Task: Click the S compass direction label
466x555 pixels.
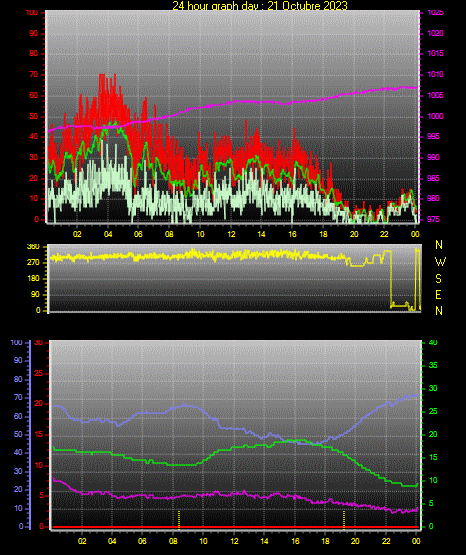Action: pyautogui.click(x=439, y=279)
